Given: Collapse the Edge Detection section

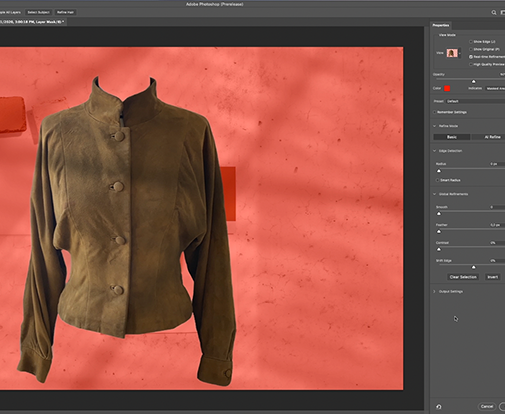Looking at the screenshot, I should click(x=434, y=151).
